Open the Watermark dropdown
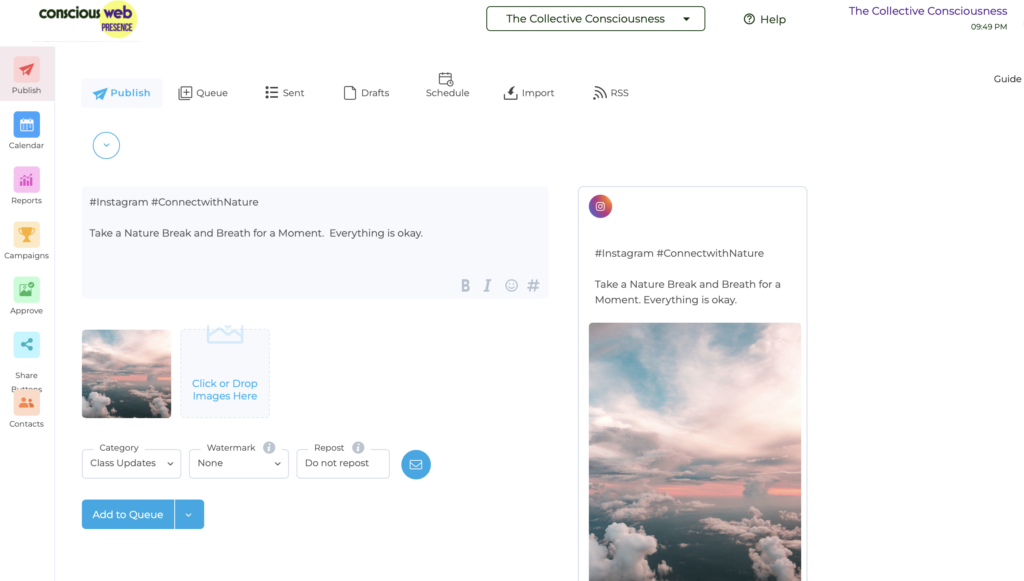Screen dimensions: 1024x581 [x=238, y=463]
